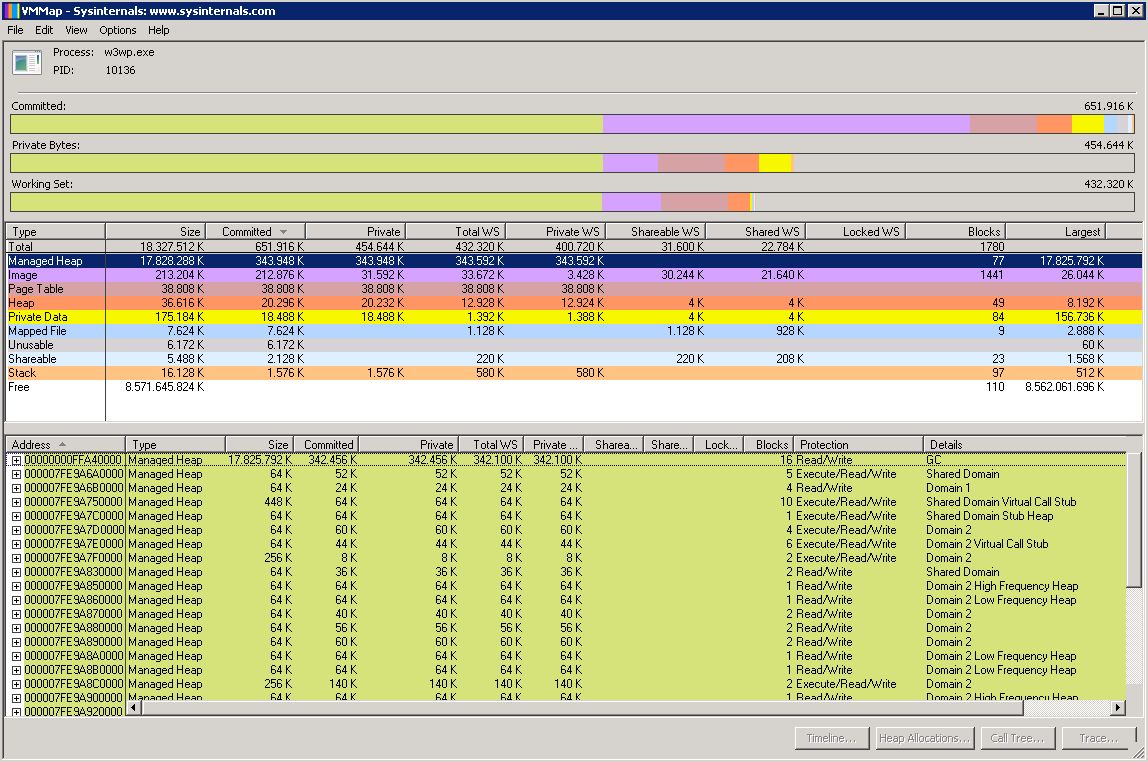Expand address 000007FE9A7E0000 row
The width and height of the screenshot is (1148, 762).
[x=16, y=544]
